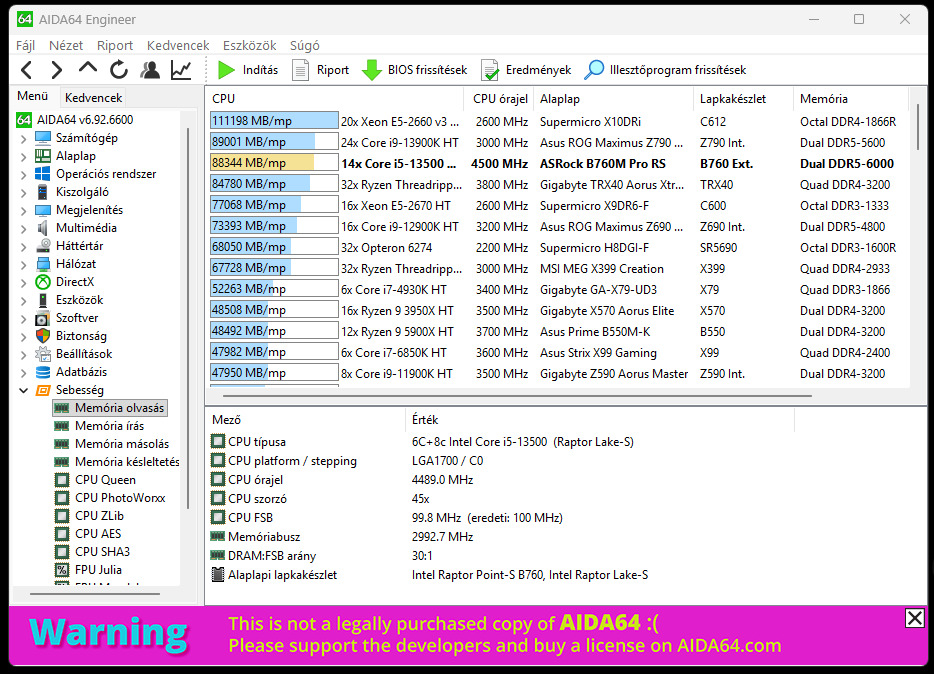
Task: Open the user profile icon in toolbar
Action: tap(150, 70)
